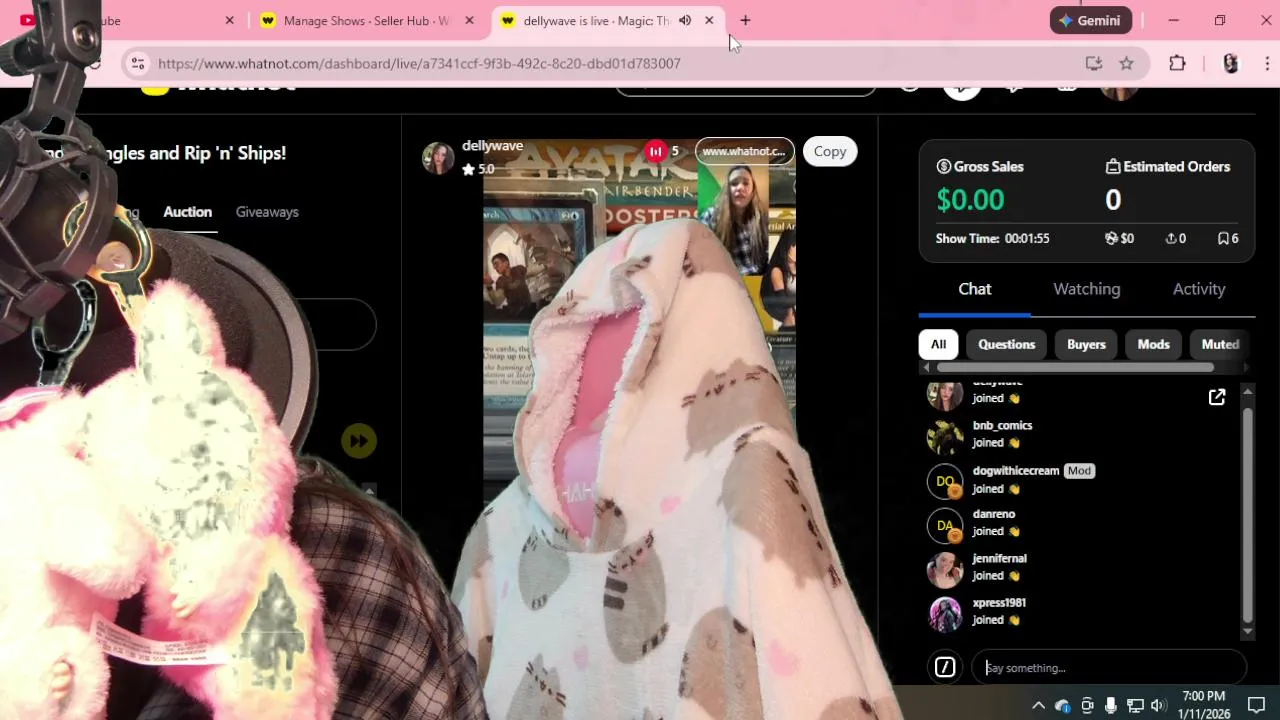The height and width of the screenshot is (720, 1280).
Task: Click the Show Time 00:01:55 counter
Action: pos(992,238)
